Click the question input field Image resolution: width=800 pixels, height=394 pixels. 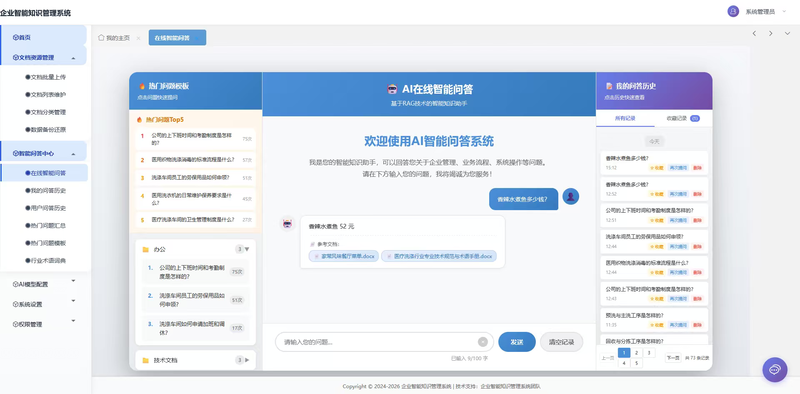pos(384,342)
